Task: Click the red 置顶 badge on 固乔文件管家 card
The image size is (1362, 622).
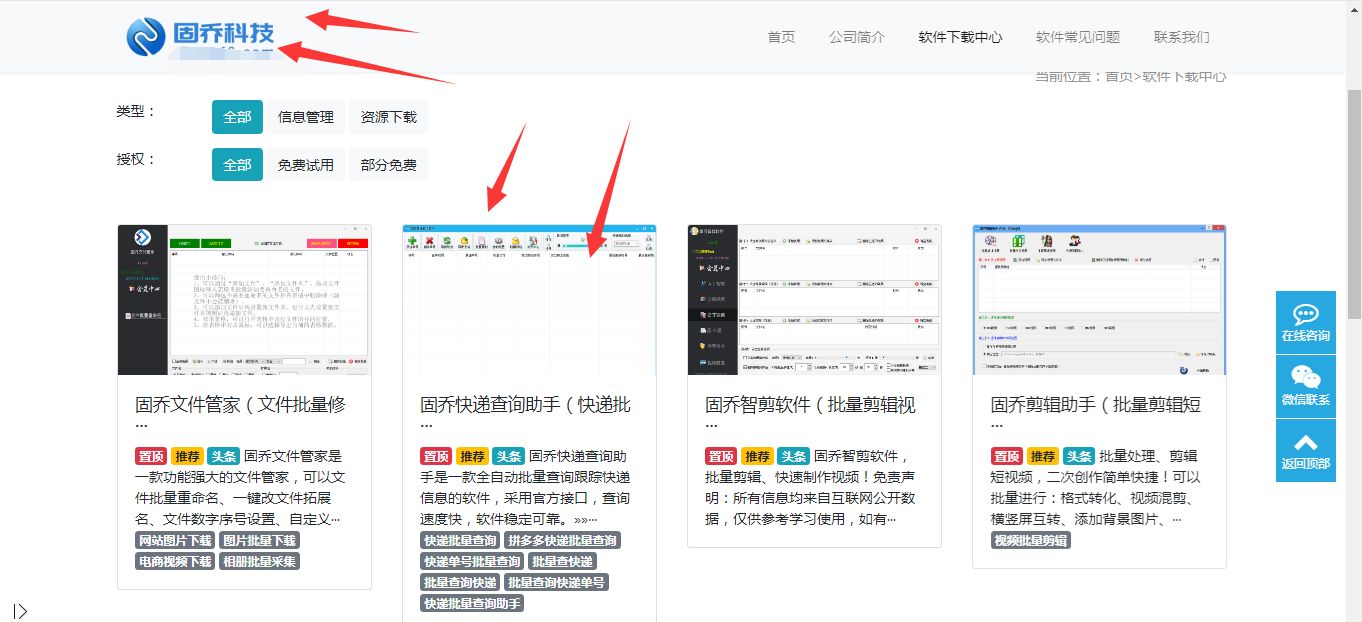Action: click(x=150, y=455)
